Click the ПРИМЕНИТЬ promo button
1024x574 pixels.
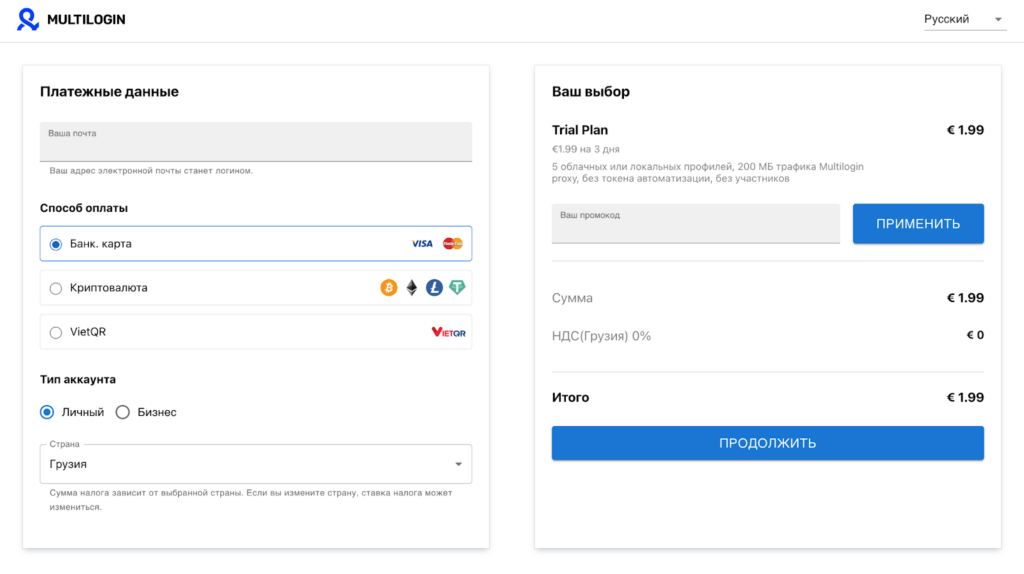click(918, 224)
